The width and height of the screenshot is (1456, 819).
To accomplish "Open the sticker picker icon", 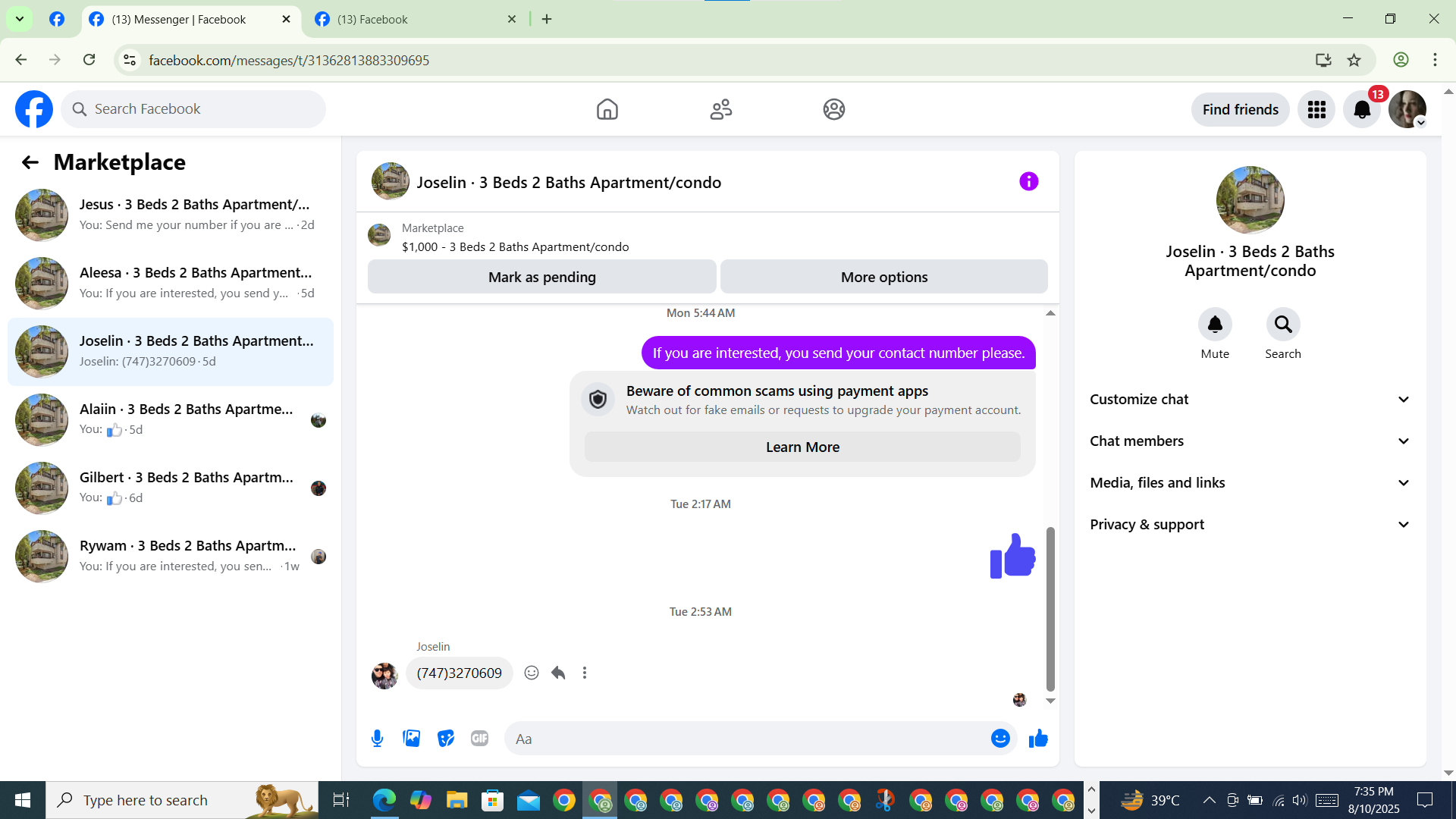I will pos(445,739).
